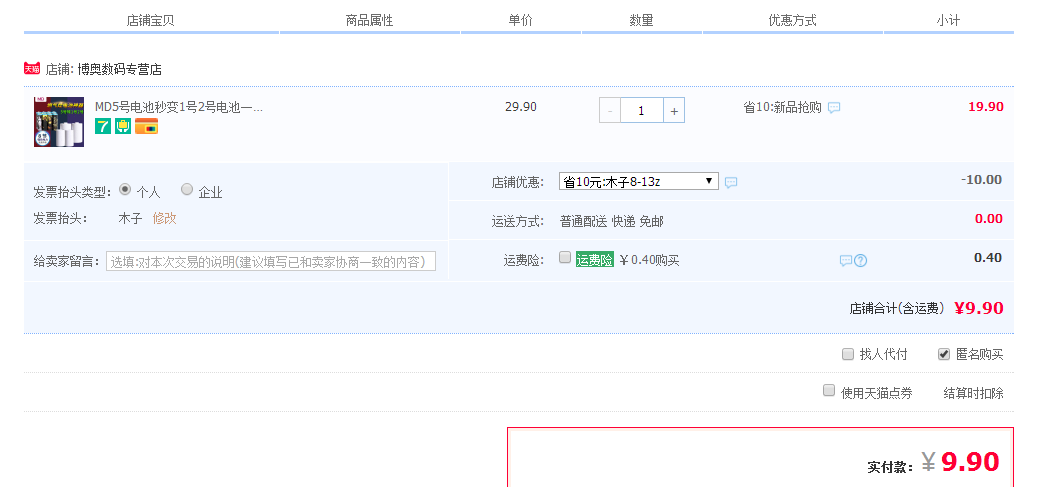Open the 店铺优惠 discount dropdown
Screen dimensions: 1037x487
coord(638,181)
